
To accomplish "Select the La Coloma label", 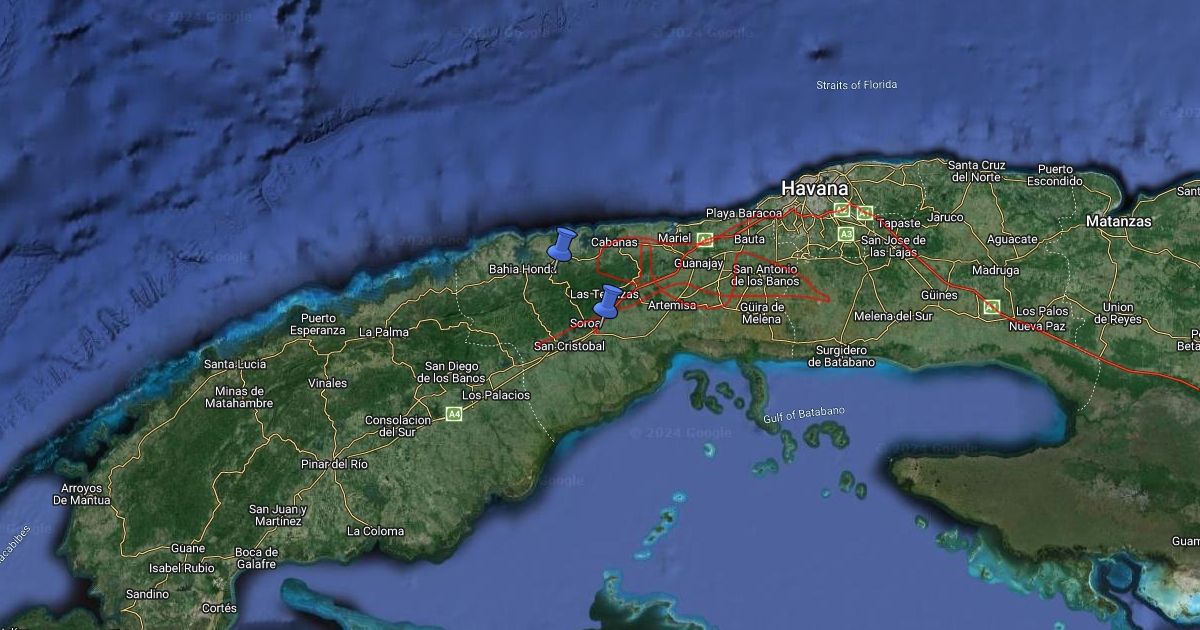I will tap(375, 531).
